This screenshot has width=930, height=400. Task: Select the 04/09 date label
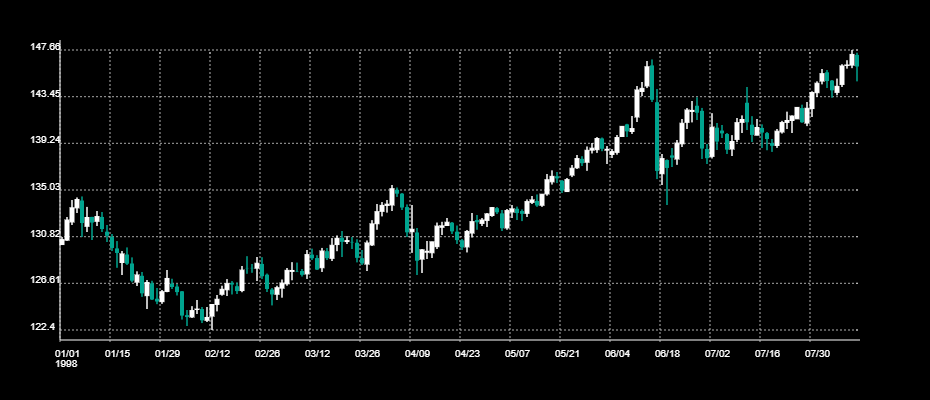tap(417, 354)
